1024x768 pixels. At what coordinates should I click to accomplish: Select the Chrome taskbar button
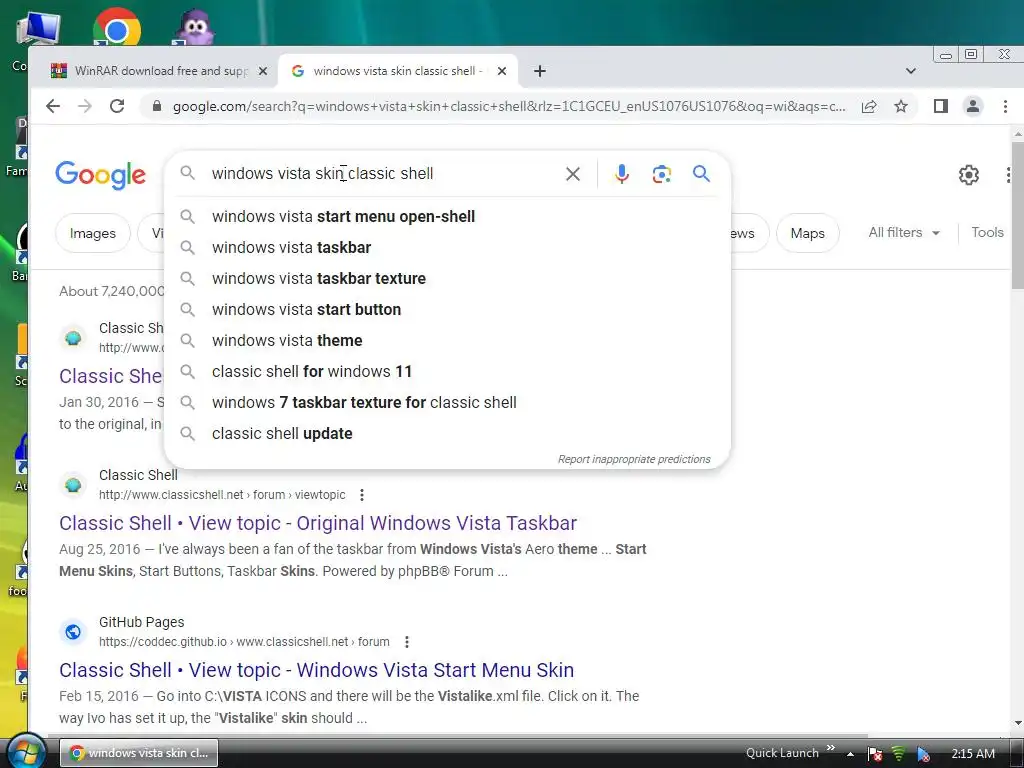click(139, 753)
